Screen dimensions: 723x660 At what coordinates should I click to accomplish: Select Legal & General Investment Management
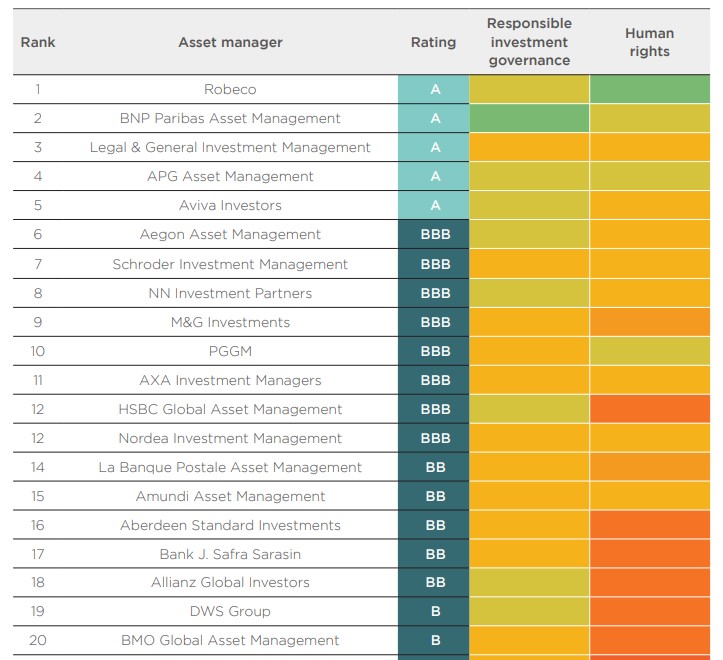tap(230, 147)
